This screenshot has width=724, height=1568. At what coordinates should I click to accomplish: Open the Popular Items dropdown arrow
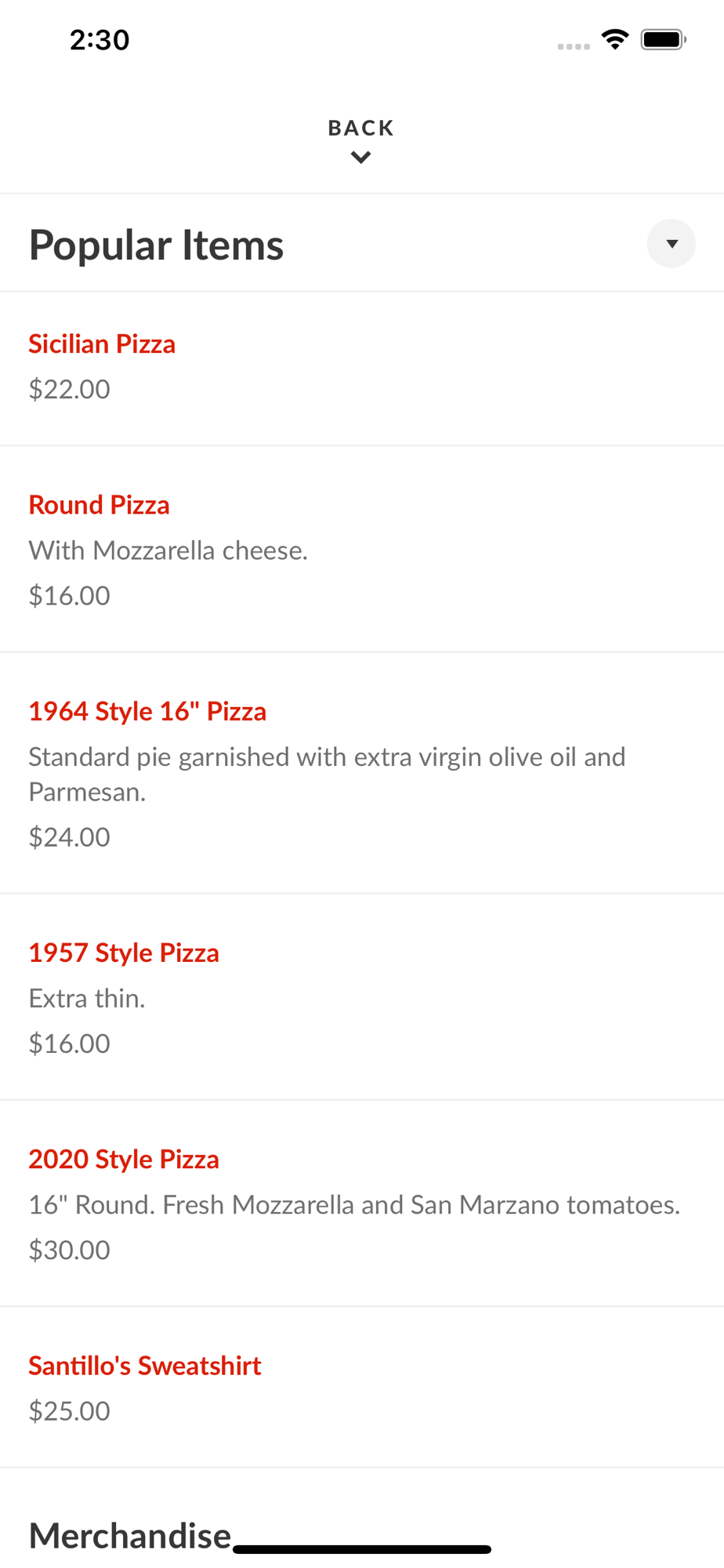[x=671, y=244]
